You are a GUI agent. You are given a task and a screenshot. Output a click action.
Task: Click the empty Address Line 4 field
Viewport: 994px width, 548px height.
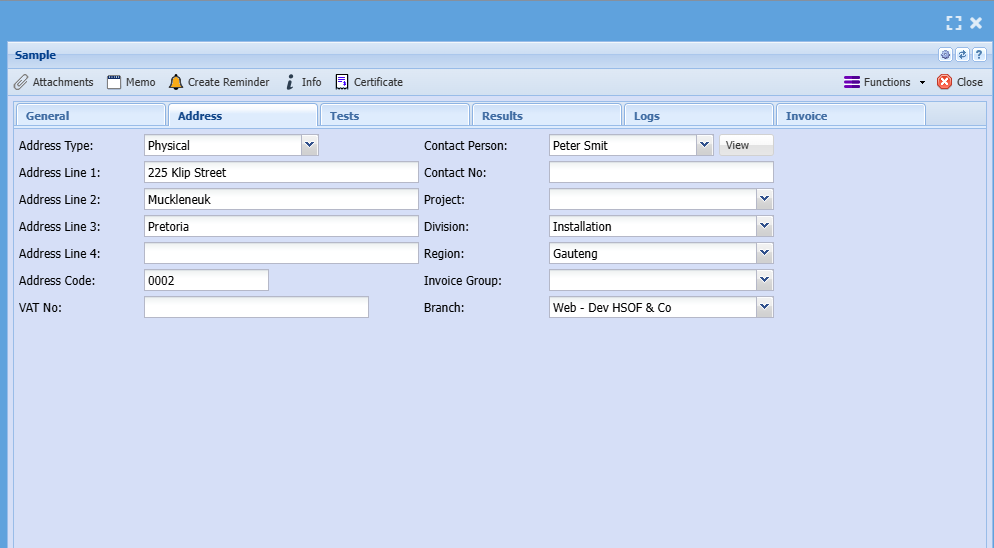click(x=281, y=253)
